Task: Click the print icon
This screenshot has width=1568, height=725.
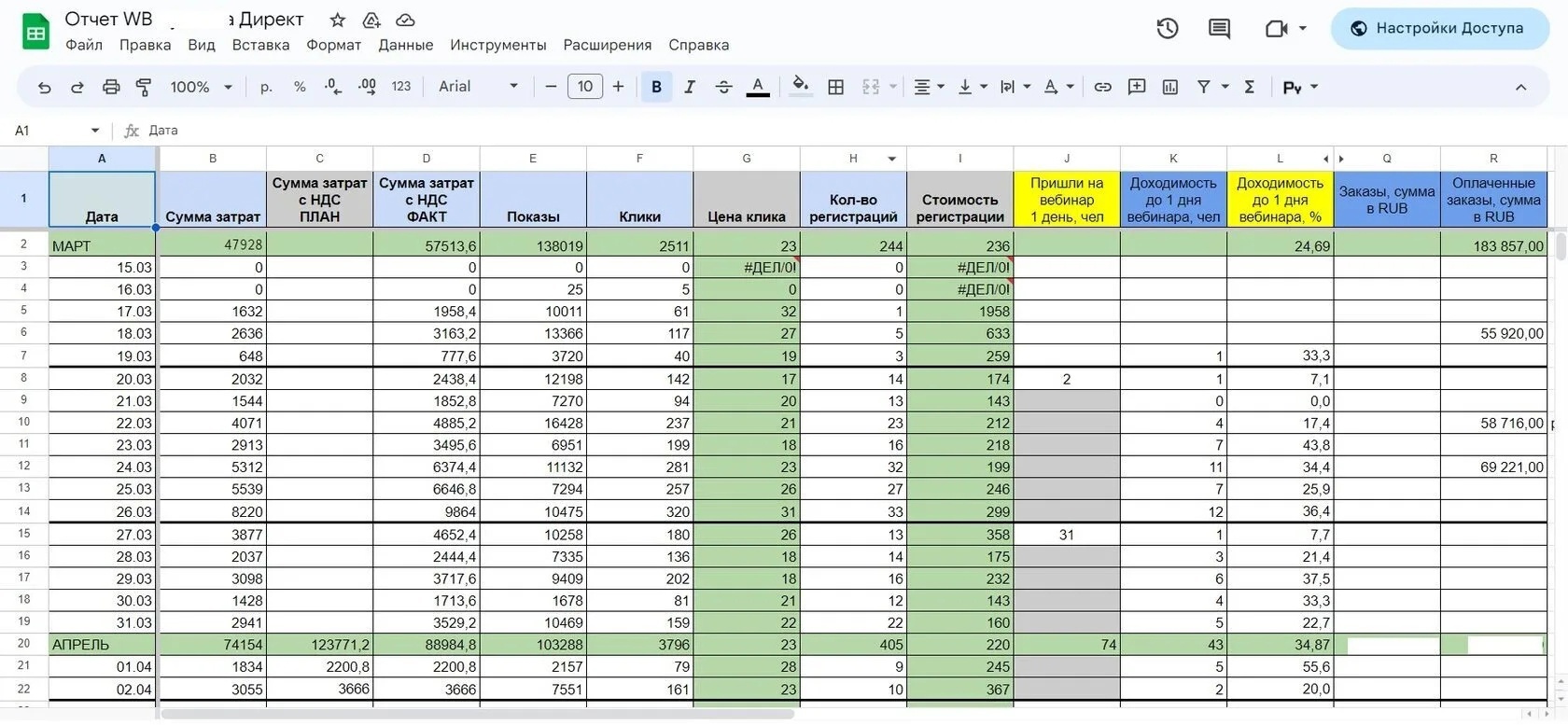Action: tap(111, 87)
